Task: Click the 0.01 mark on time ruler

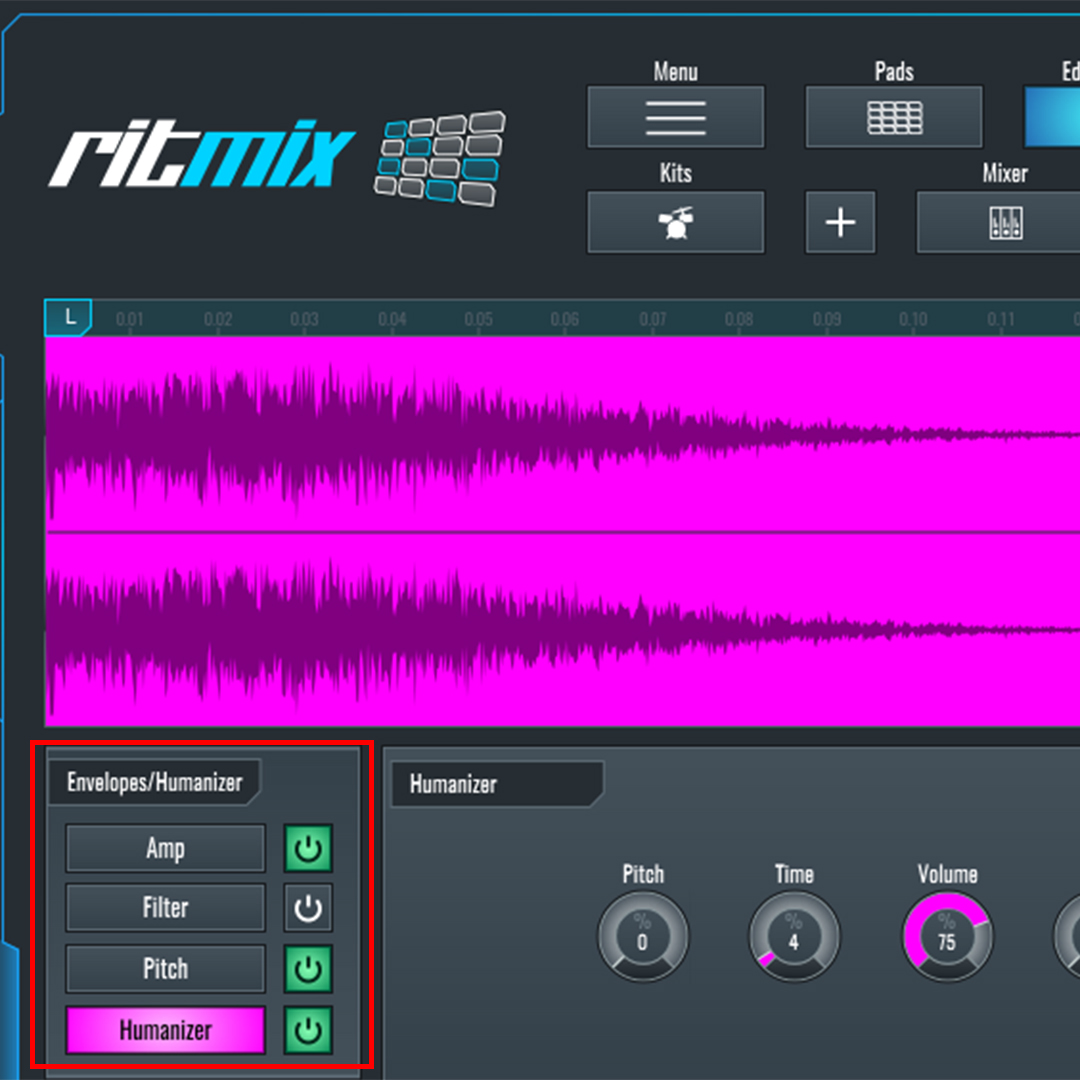Action: click(x=129, y=319)
